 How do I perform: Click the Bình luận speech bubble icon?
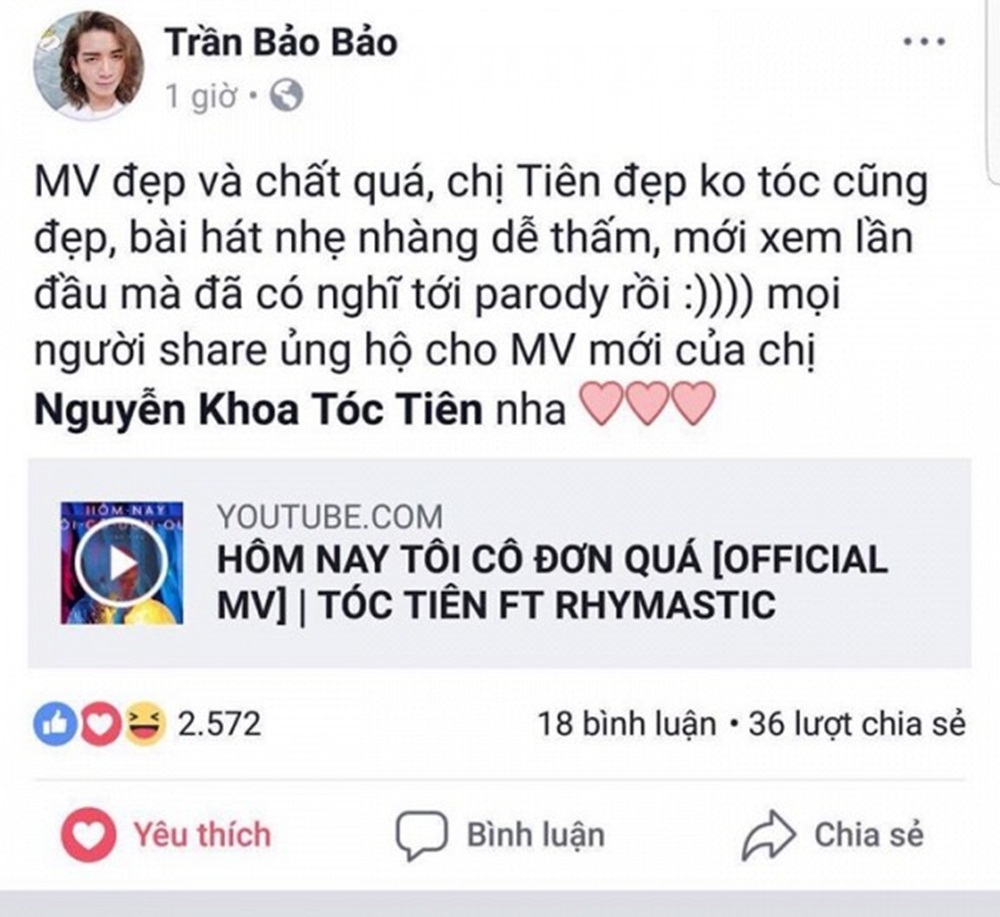(x=420, y=834)
